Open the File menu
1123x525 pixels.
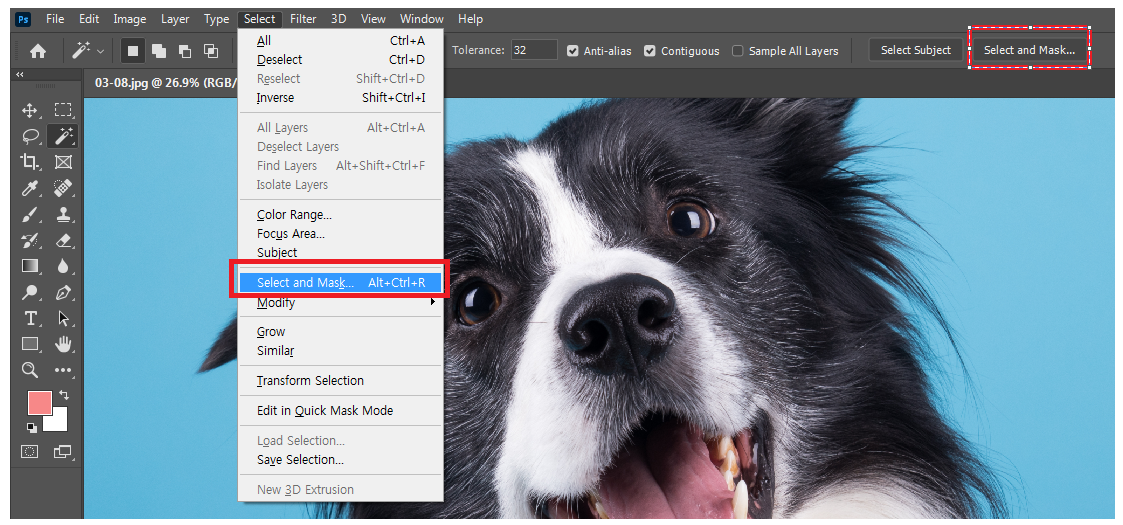tap(55, 19)
